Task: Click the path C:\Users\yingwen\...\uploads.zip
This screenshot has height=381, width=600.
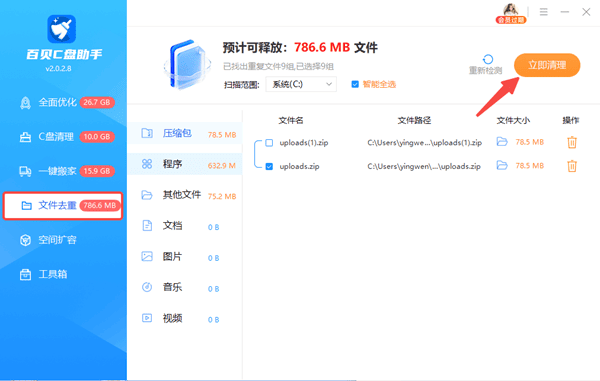Action: pyautogui.click(x=424, y=166)
